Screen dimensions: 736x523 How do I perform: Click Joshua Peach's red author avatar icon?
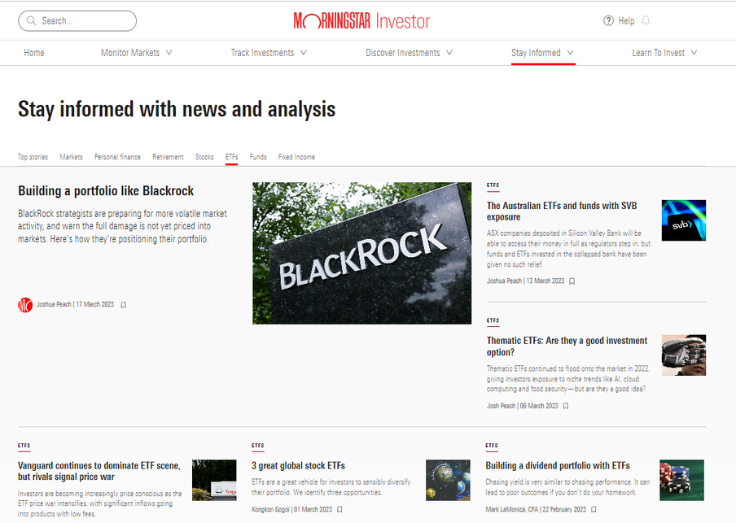(25, 305)
